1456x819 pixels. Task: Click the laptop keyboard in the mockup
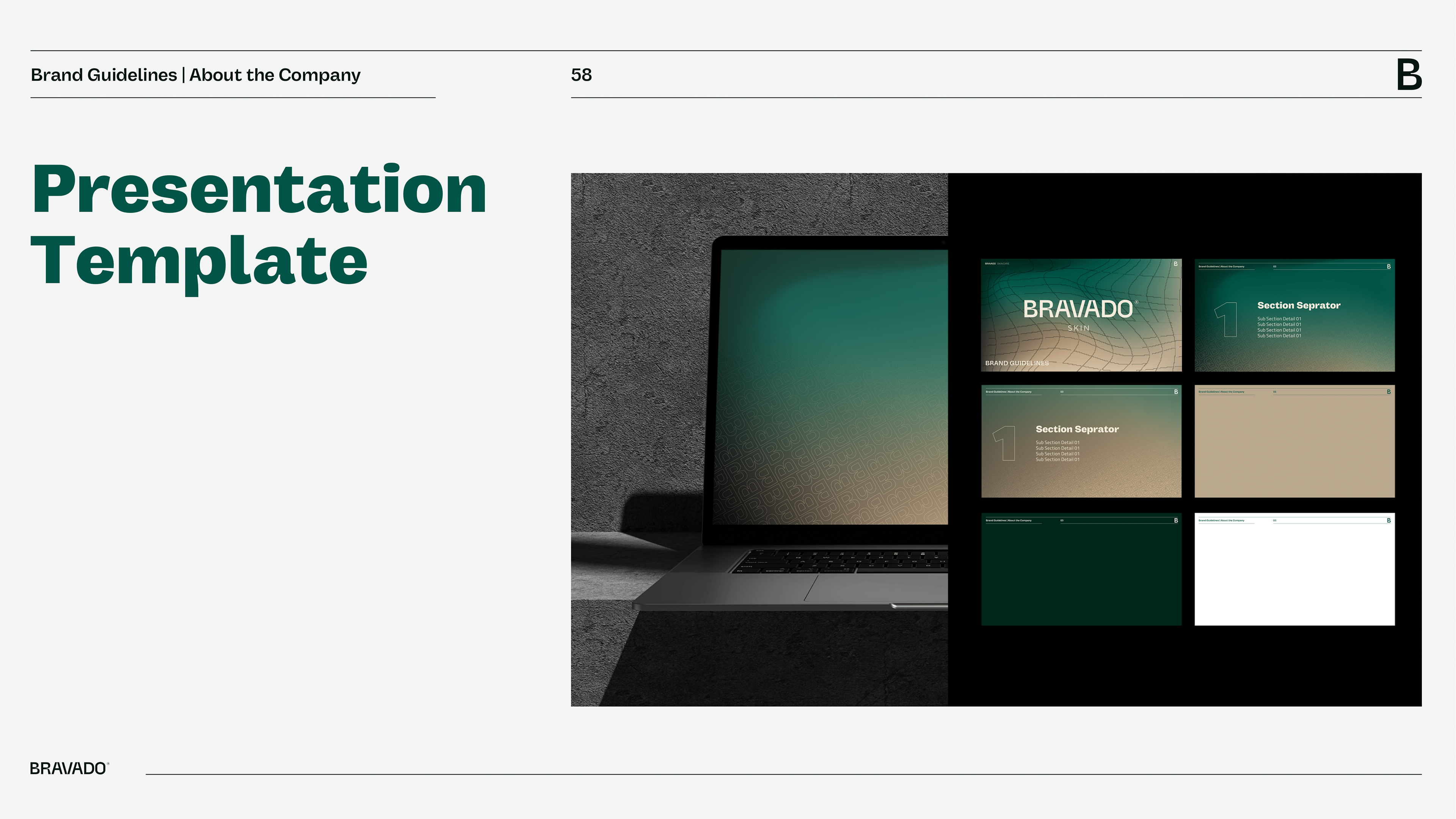tap(842, 561)
